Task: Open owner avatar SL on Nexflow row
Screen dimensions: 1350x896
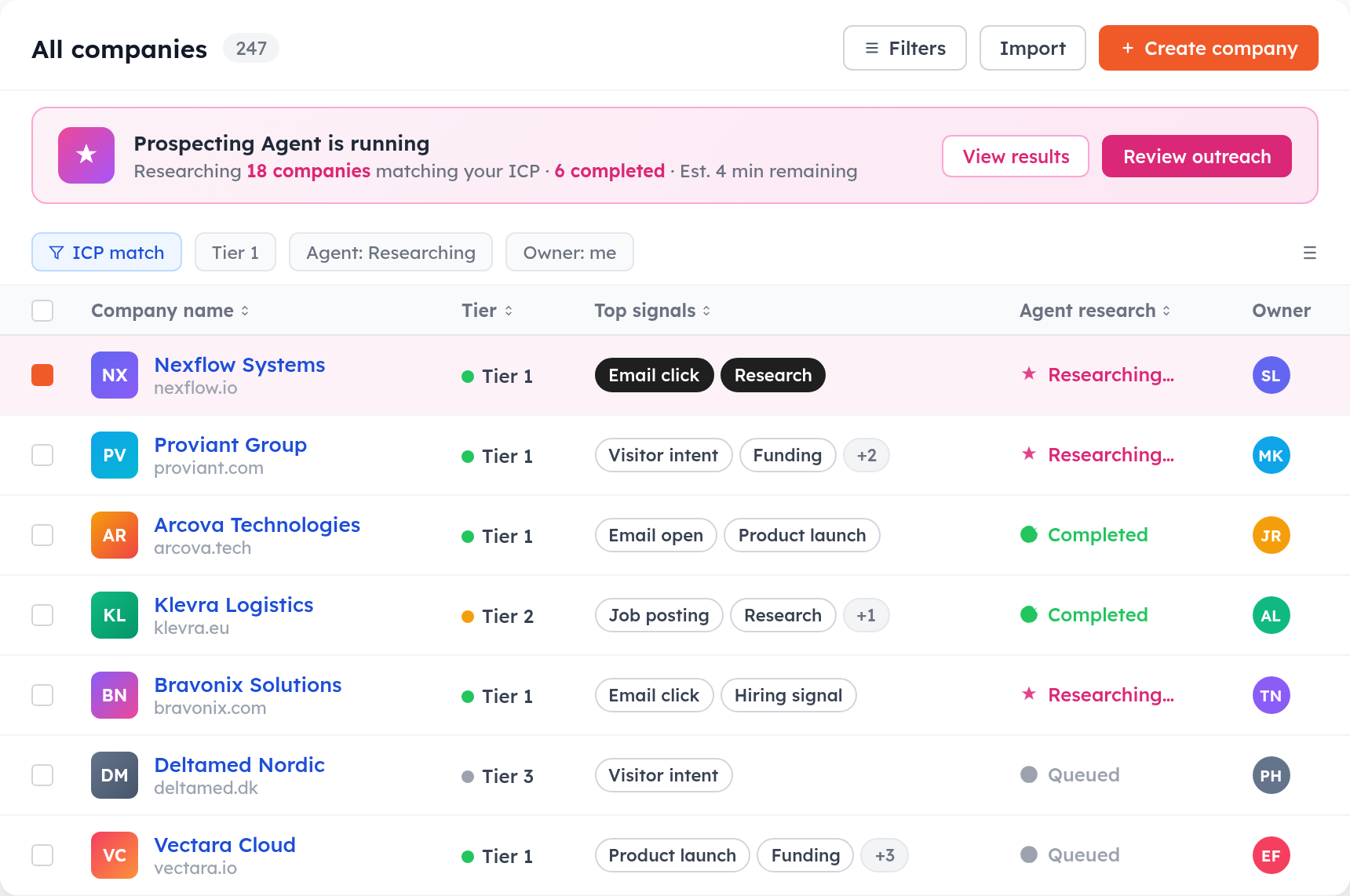Action: pos(1271,375)
